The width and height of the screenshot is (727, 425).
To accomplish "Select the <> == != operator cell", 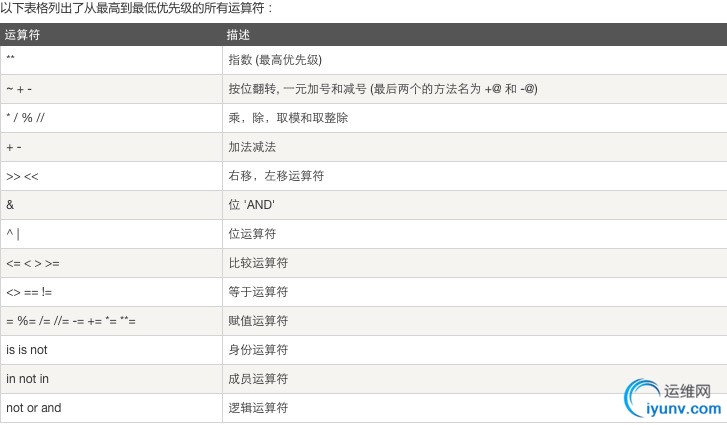I will pos(29,292).
